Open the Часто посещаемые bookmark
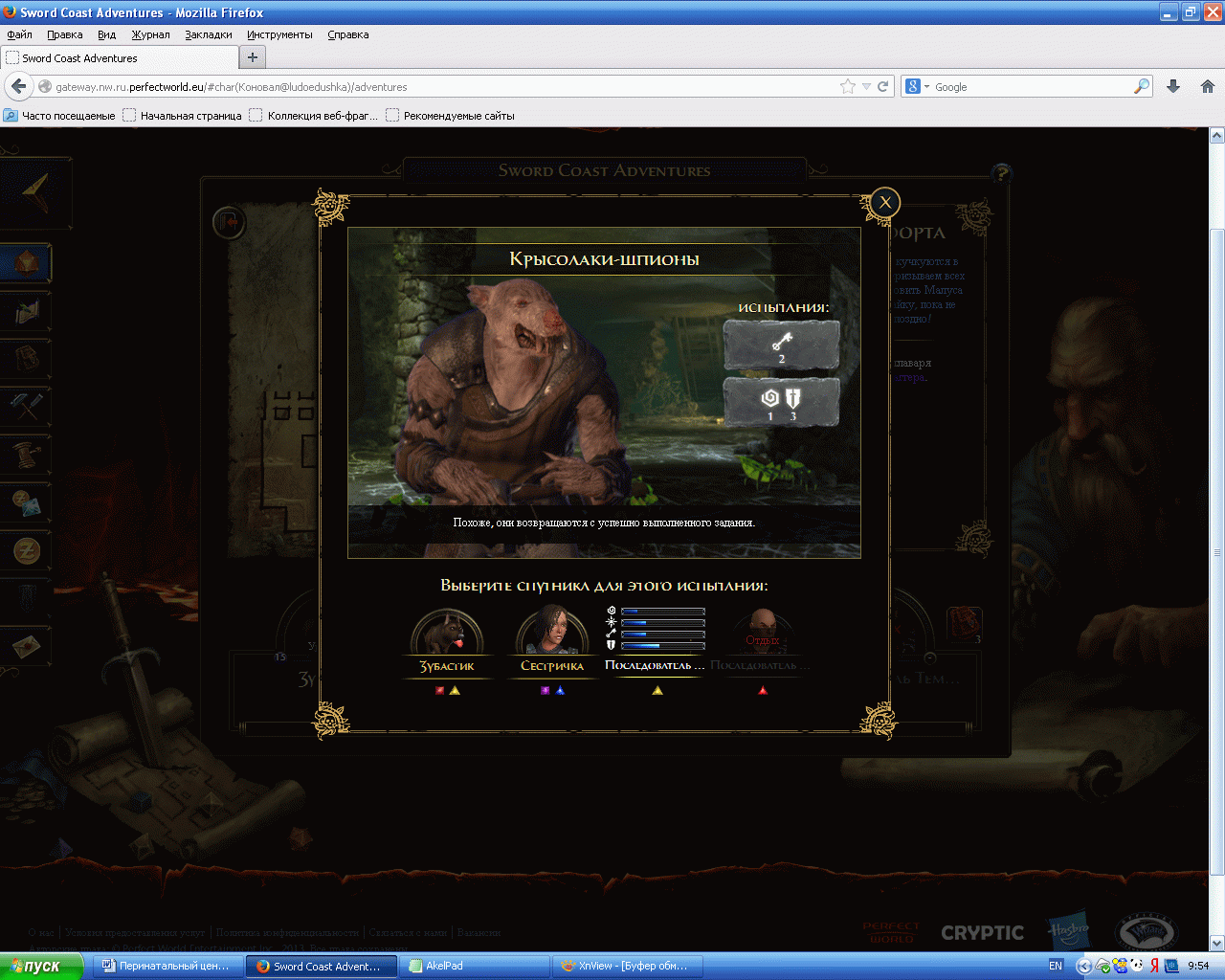The width and height of the screenshot is (1225, 980). (59, 116)
